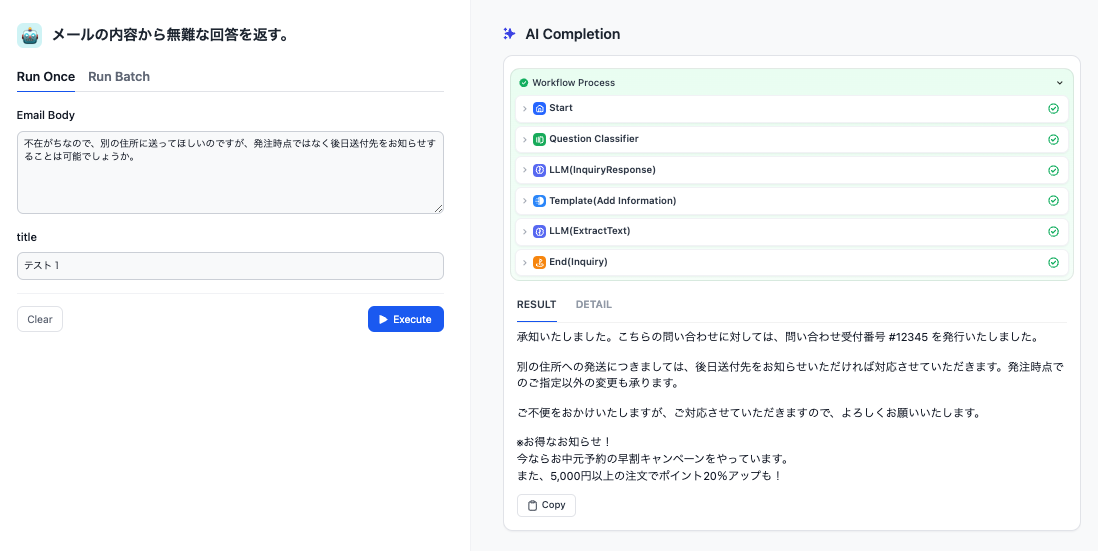
Task: Click the LLM(ExtractText) node icon
Action: pyautogui.click(x=539, y=232)
